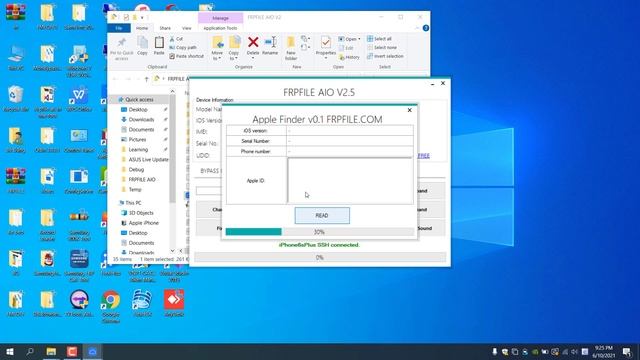Click the red app icon on taskbar
The width and height of the screenshot is (640, 360).
point(72,351)
